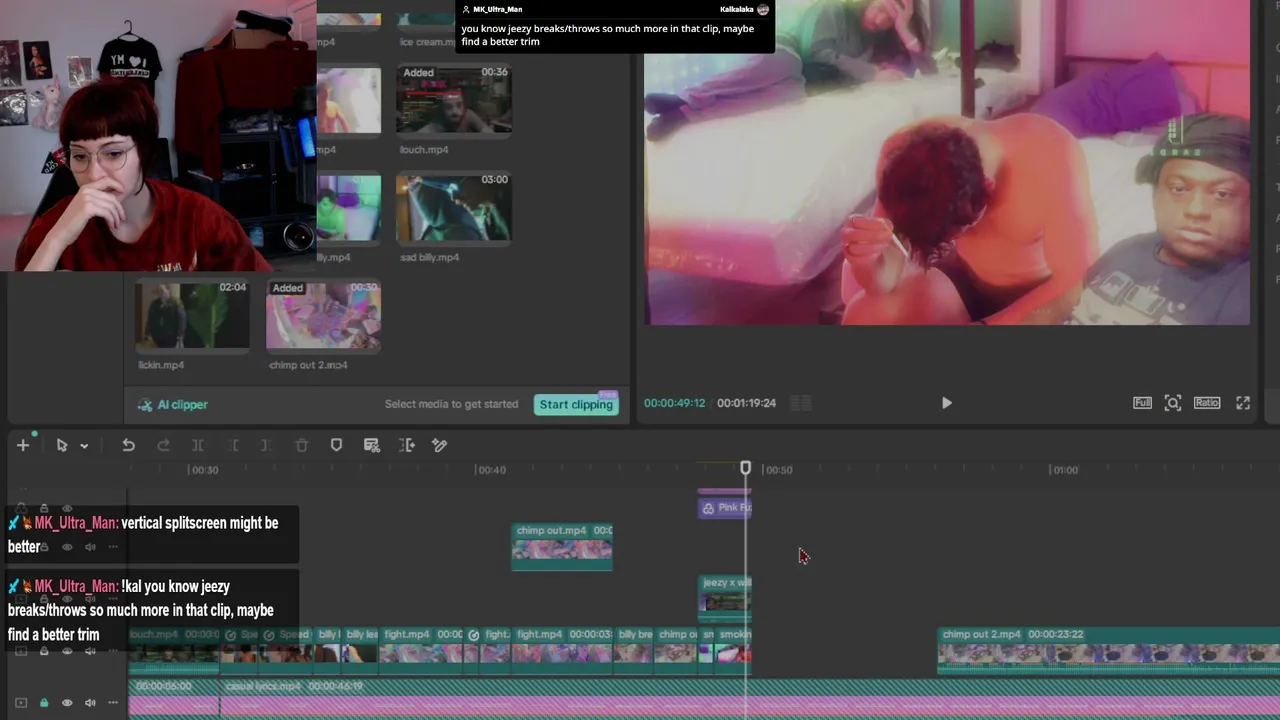
Task: Open the Ratio setting for the preview
Action: (1207, 403)
